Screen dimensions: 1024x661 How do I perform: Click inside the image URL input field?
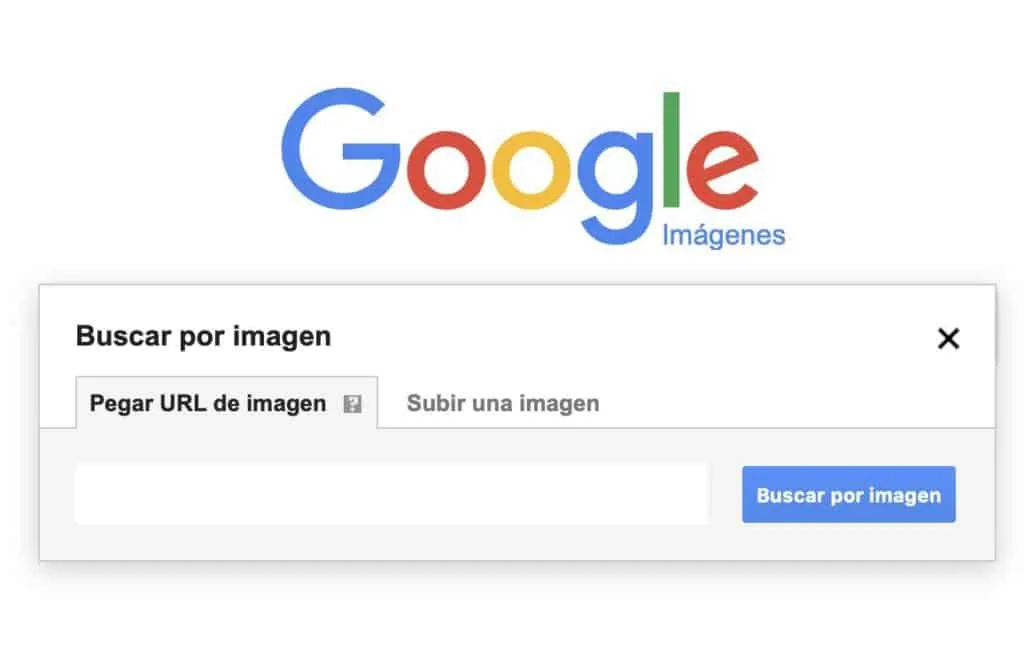pyautogui.click(x=390, y=494)
